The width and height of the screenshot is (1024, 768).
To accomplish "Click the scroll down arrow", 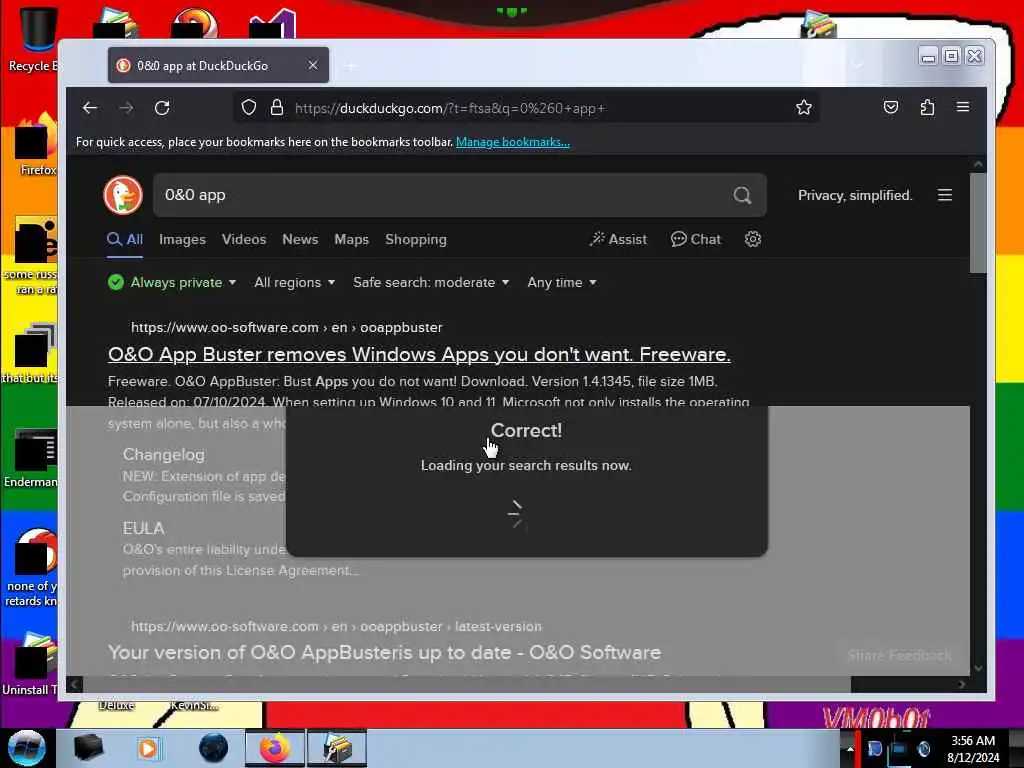I will pos(978,668).
